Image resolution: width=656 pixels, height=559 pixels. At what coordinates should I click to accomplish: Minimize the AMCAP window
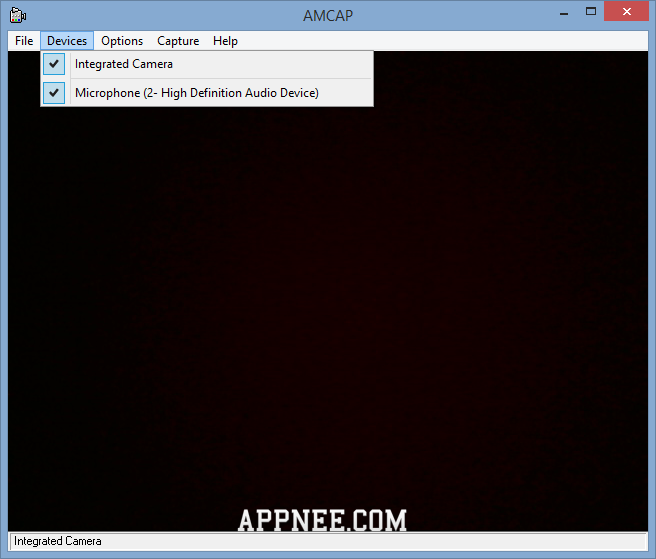[x=564, y=13]
